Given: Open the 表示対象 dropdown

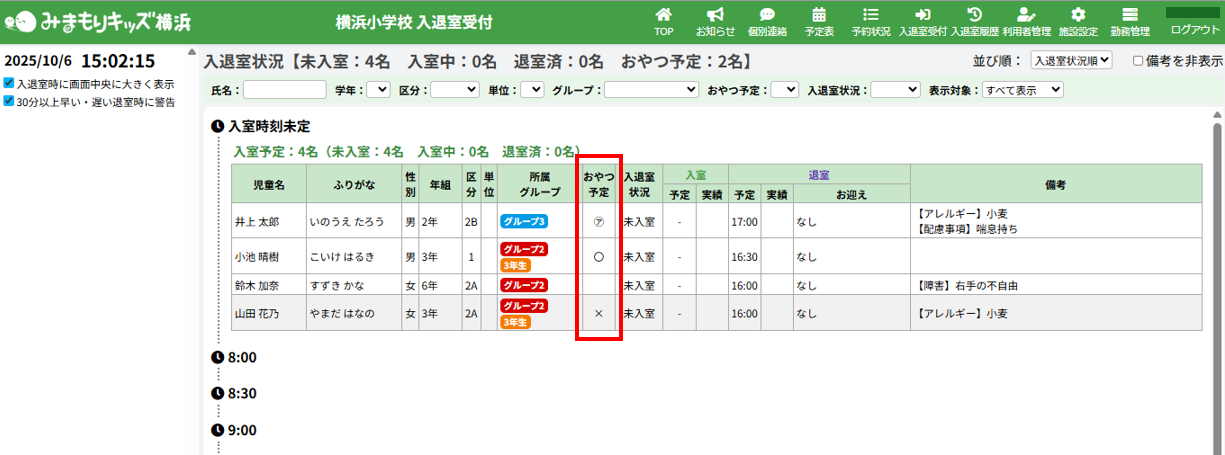Looking at the screenshot, I should click(x=1022, y=90).
